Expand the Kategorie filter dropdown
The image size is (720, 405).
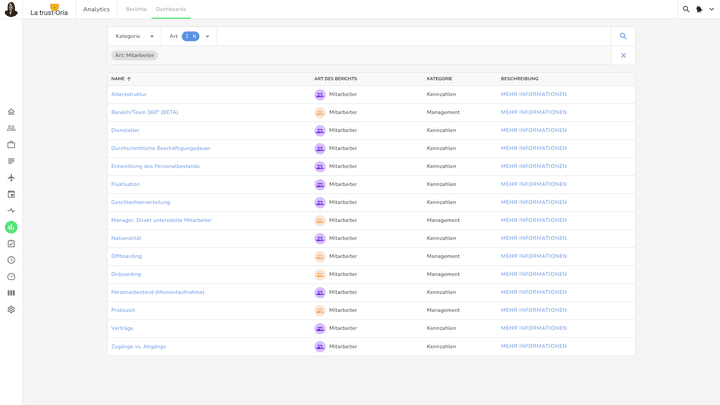click(x=134, y=36)
